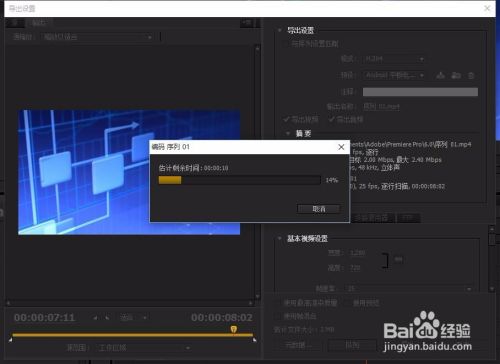Screen dimensions: 500x364
Task: Click the out point handle on timeline
Action: click(x=254, y=339)
